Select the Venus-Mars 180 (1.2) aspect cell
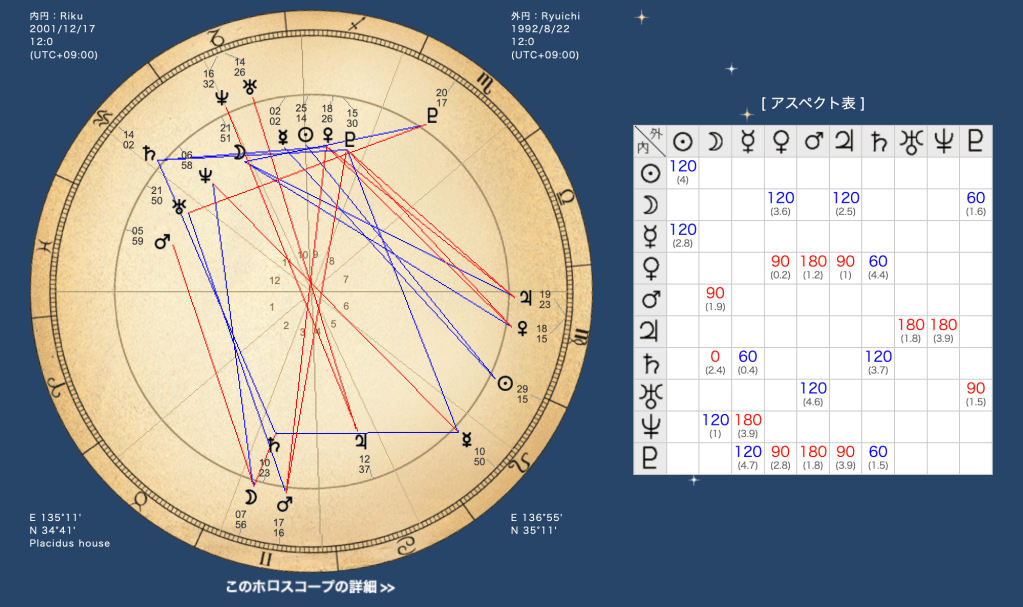Viewport: 1023px width, 607px height. (x=813, y=267)
